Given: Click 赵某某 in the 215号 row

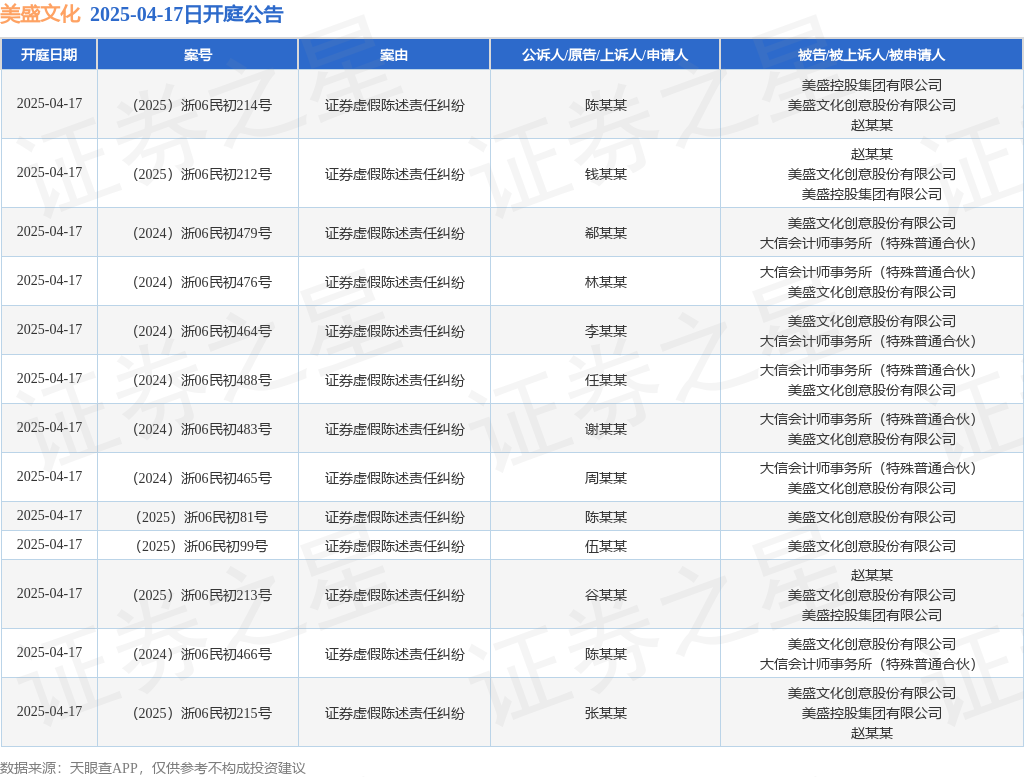Looking at the screenshot, I should point(871,733).
